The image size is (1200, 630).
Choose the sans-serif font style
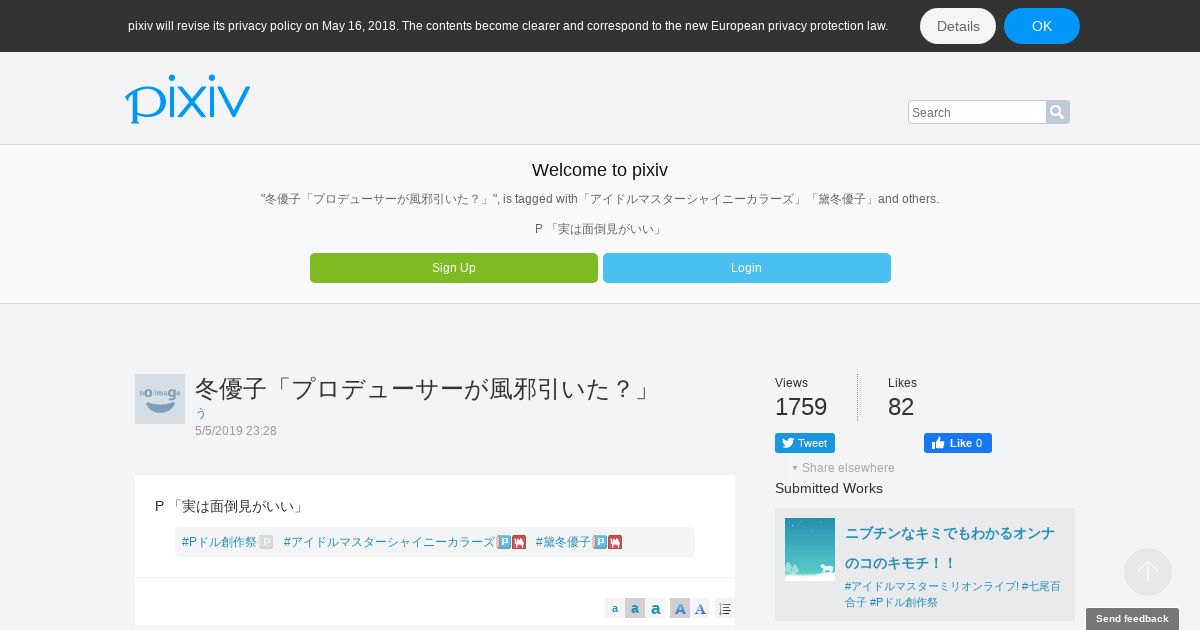(x=680, y=608)
